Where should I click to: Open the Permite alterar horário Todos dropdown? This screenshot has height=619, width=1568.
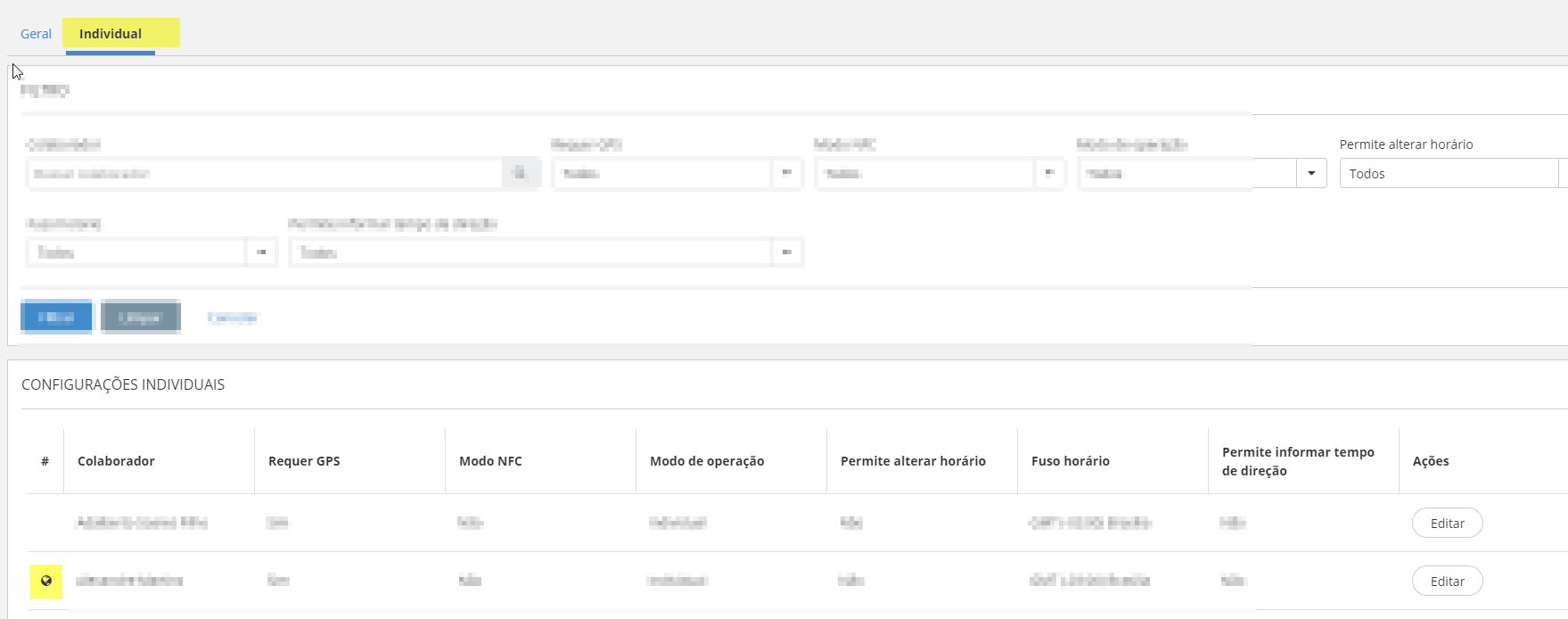pyautogui.click(x=1448, y=173)
